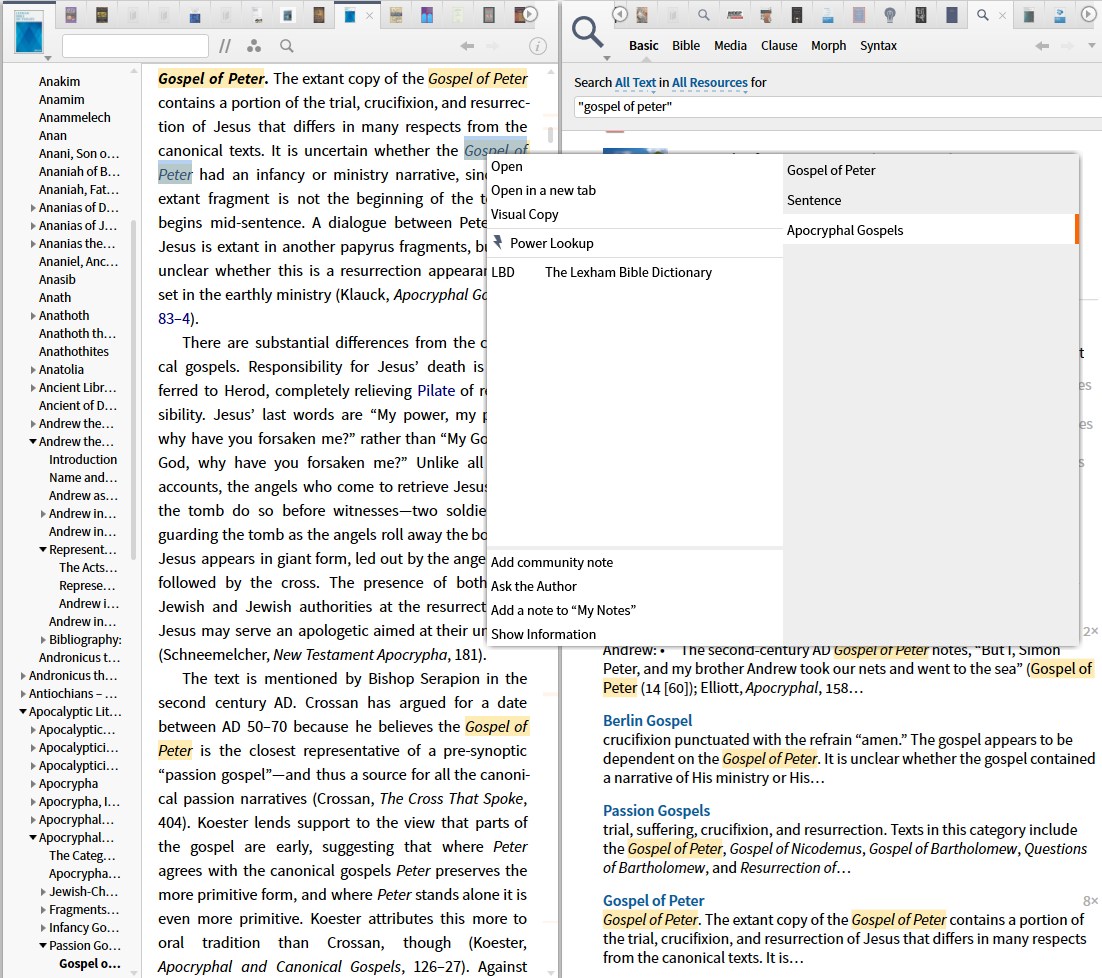The width and height of the screenshot is (1102, 978).
Task: Open the Introduction contents entry
Action: tap(83, 459)
